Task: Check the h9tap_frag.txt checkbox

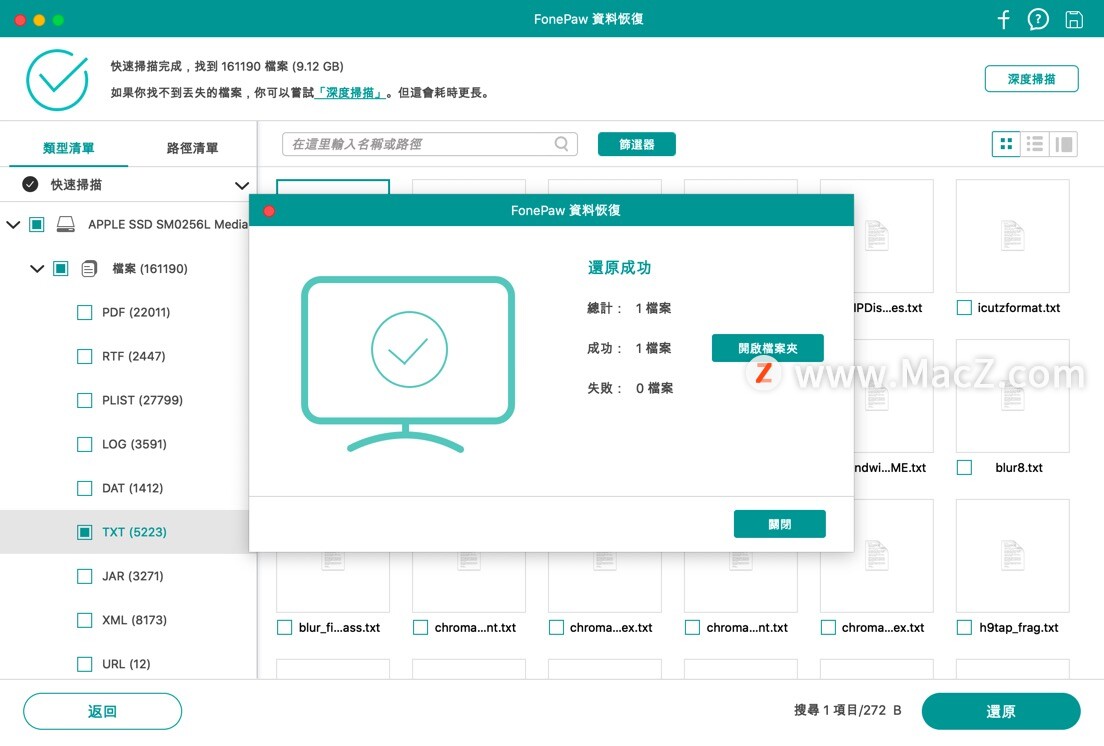Action: pos(965,627)
